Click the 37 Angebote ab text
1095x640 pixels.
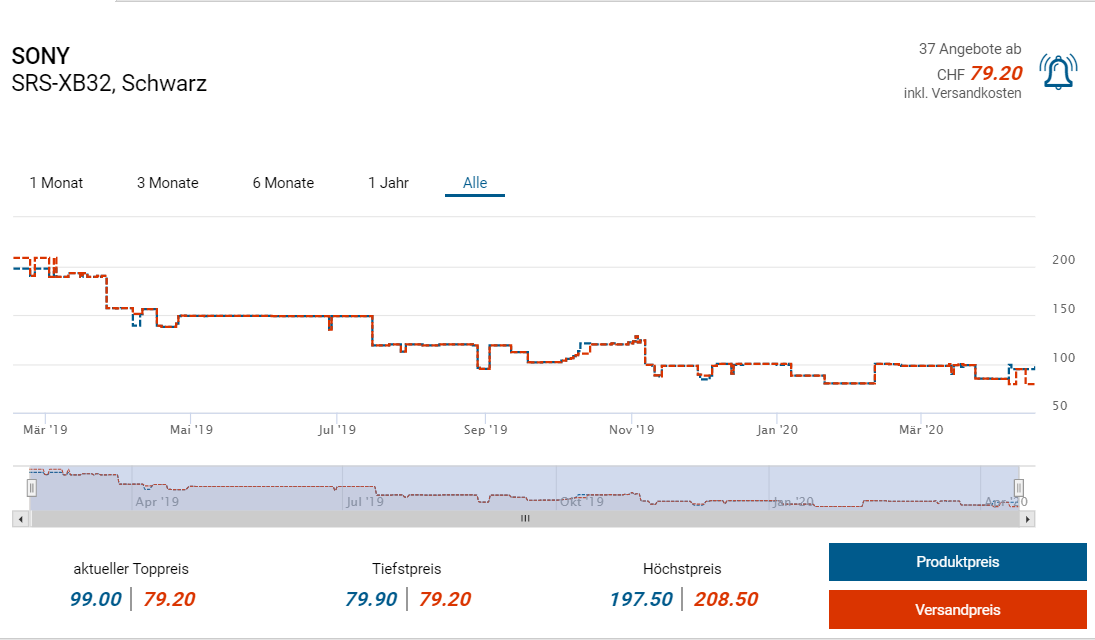(970, 49)
